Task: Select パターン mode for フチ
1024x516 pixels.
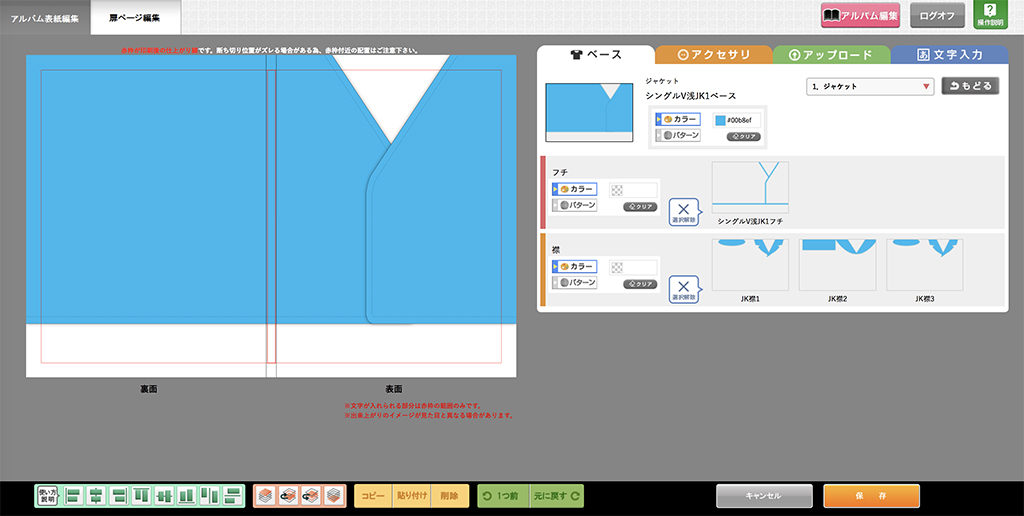Action: [x=574, y=204]
